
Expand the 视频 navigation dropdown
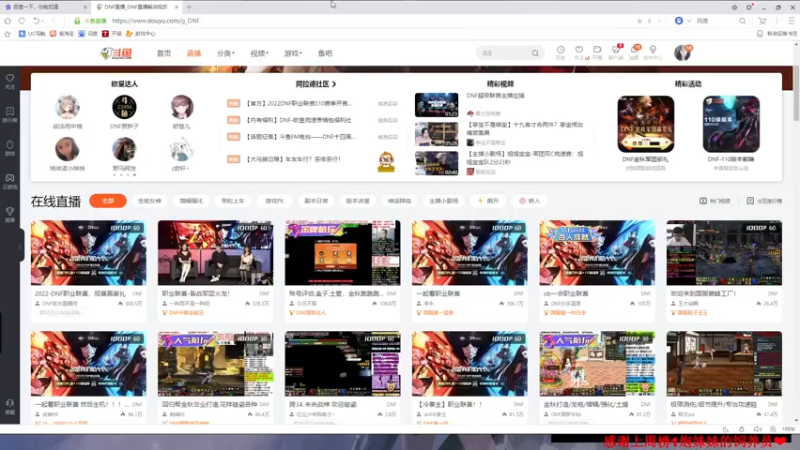click(259, 53)
